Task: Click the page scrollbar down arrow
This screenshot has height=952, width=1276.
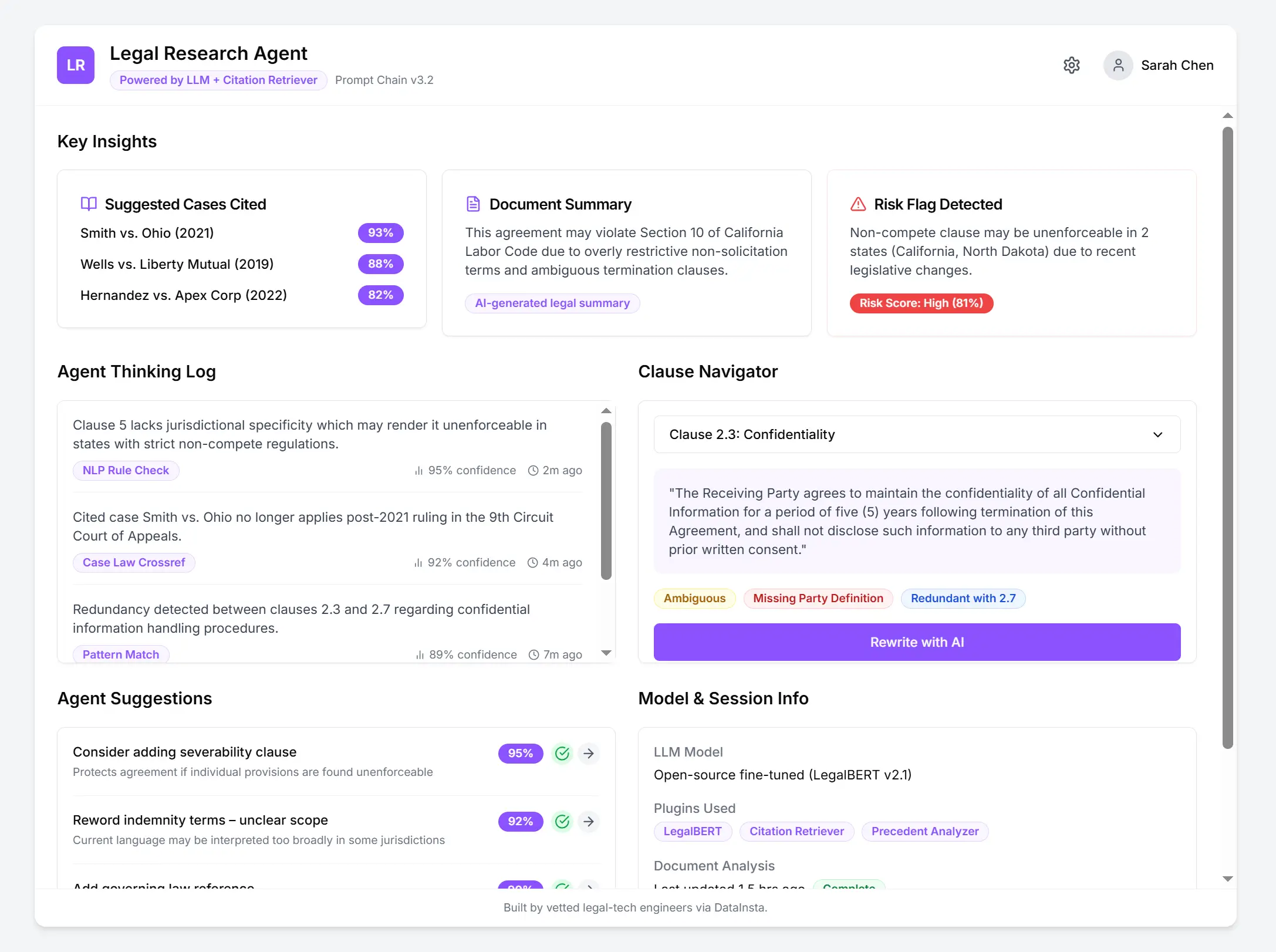Action: [x=1228, y=879]
